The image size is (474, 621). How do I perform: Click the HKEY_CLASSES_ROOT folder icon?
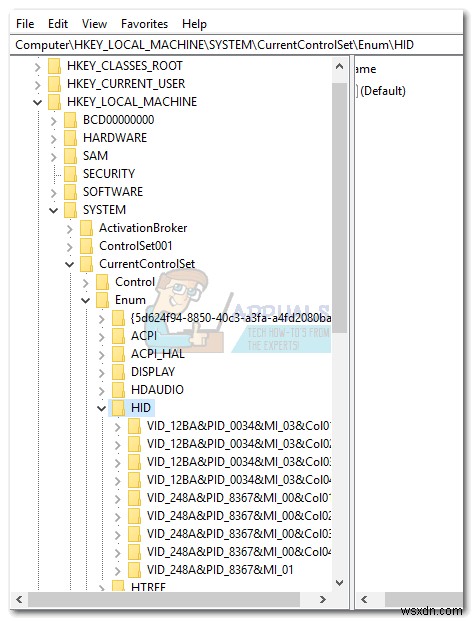coord(54,66)
